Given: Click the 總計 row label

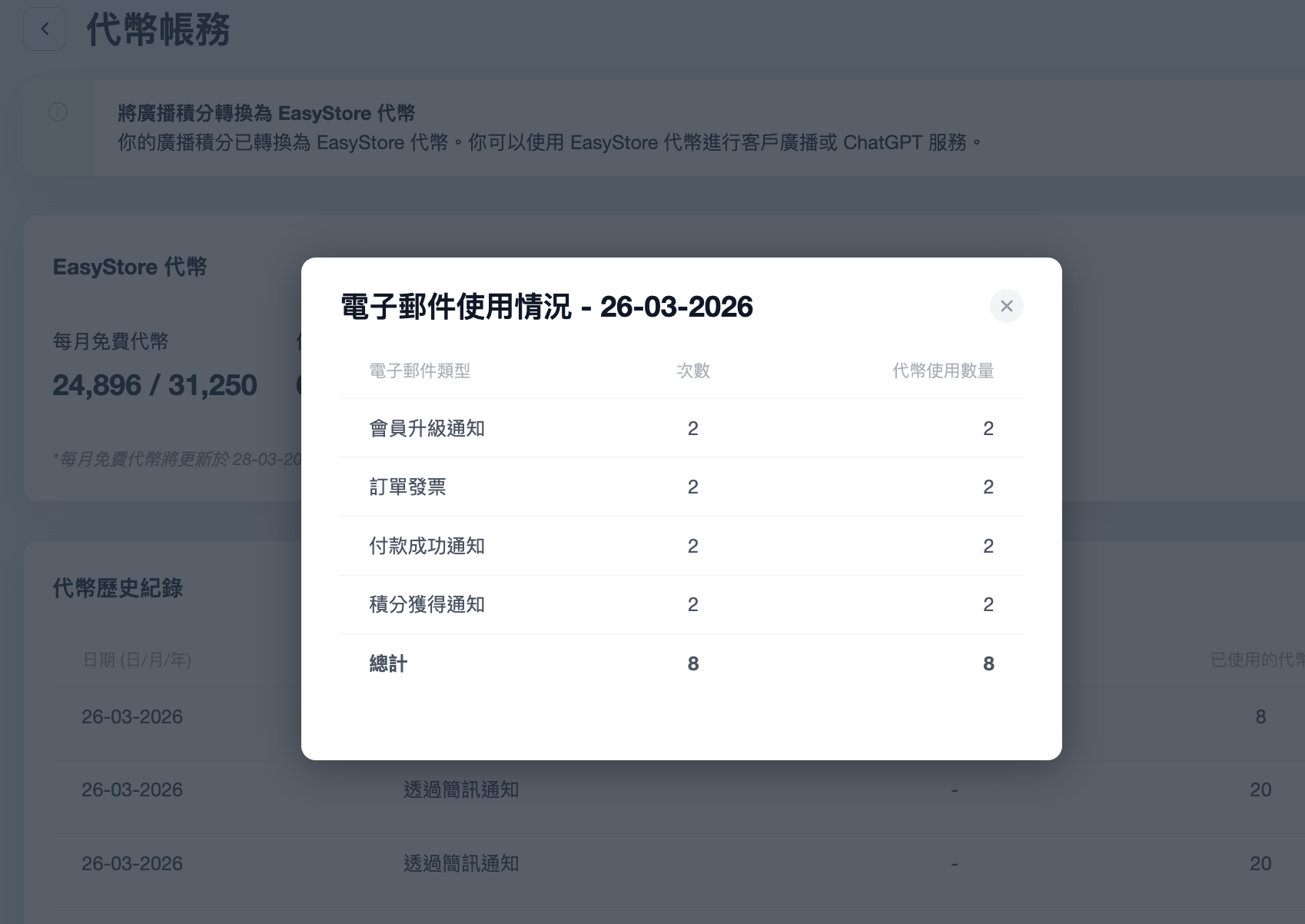Looking at the screenshot, I should pyautogui.click(x=388, y=663).
